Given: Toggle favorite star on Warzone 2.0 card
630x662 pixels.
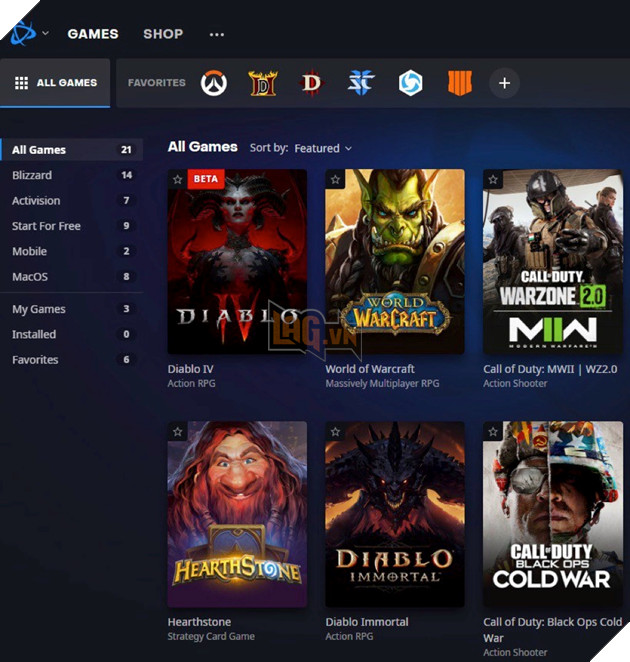Looking at the screenshot, I should (493, 179).
